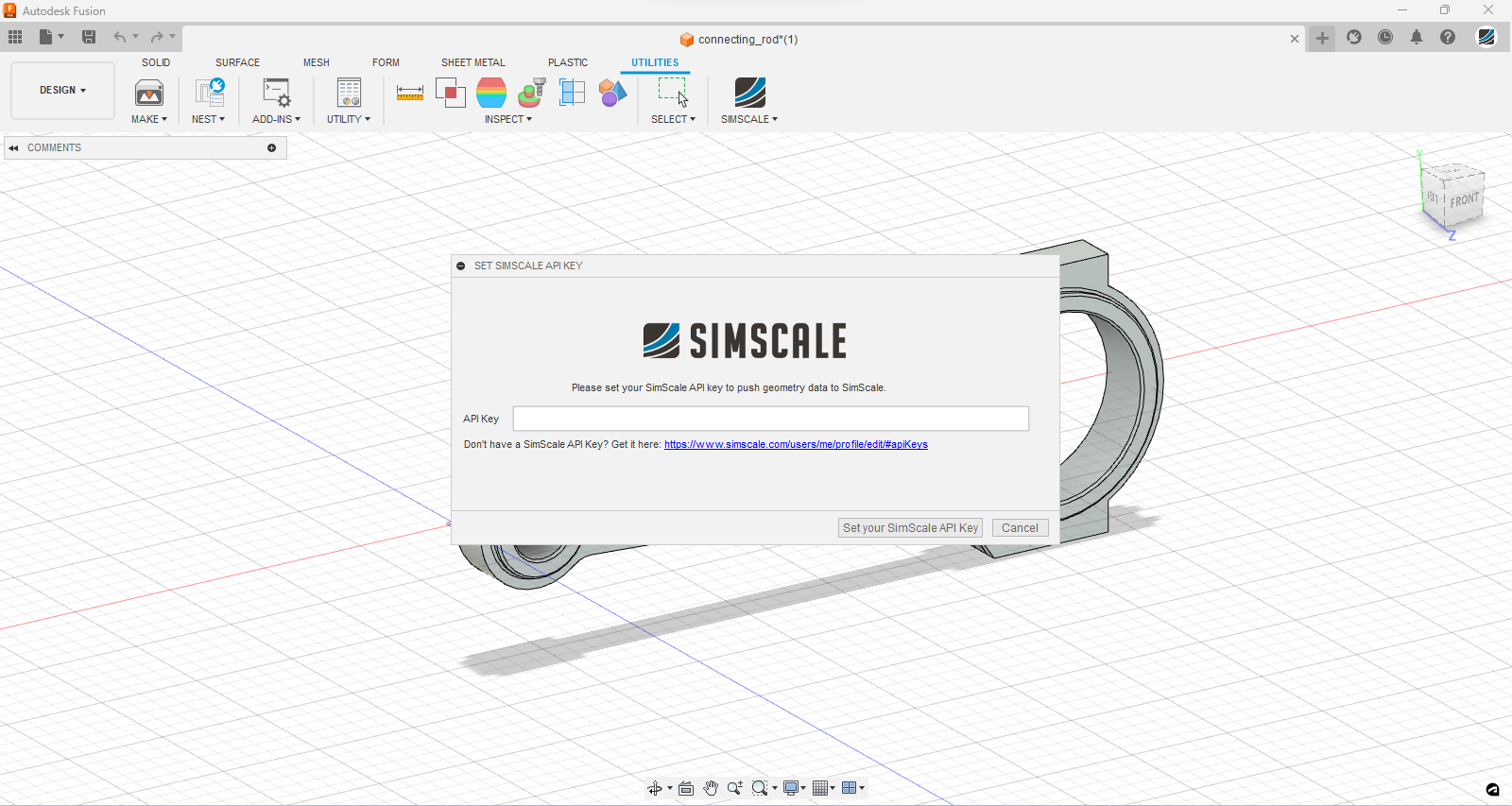Screen dimensions: 1512x806
Task: Redo the last undone action
Action: point(157,37)
